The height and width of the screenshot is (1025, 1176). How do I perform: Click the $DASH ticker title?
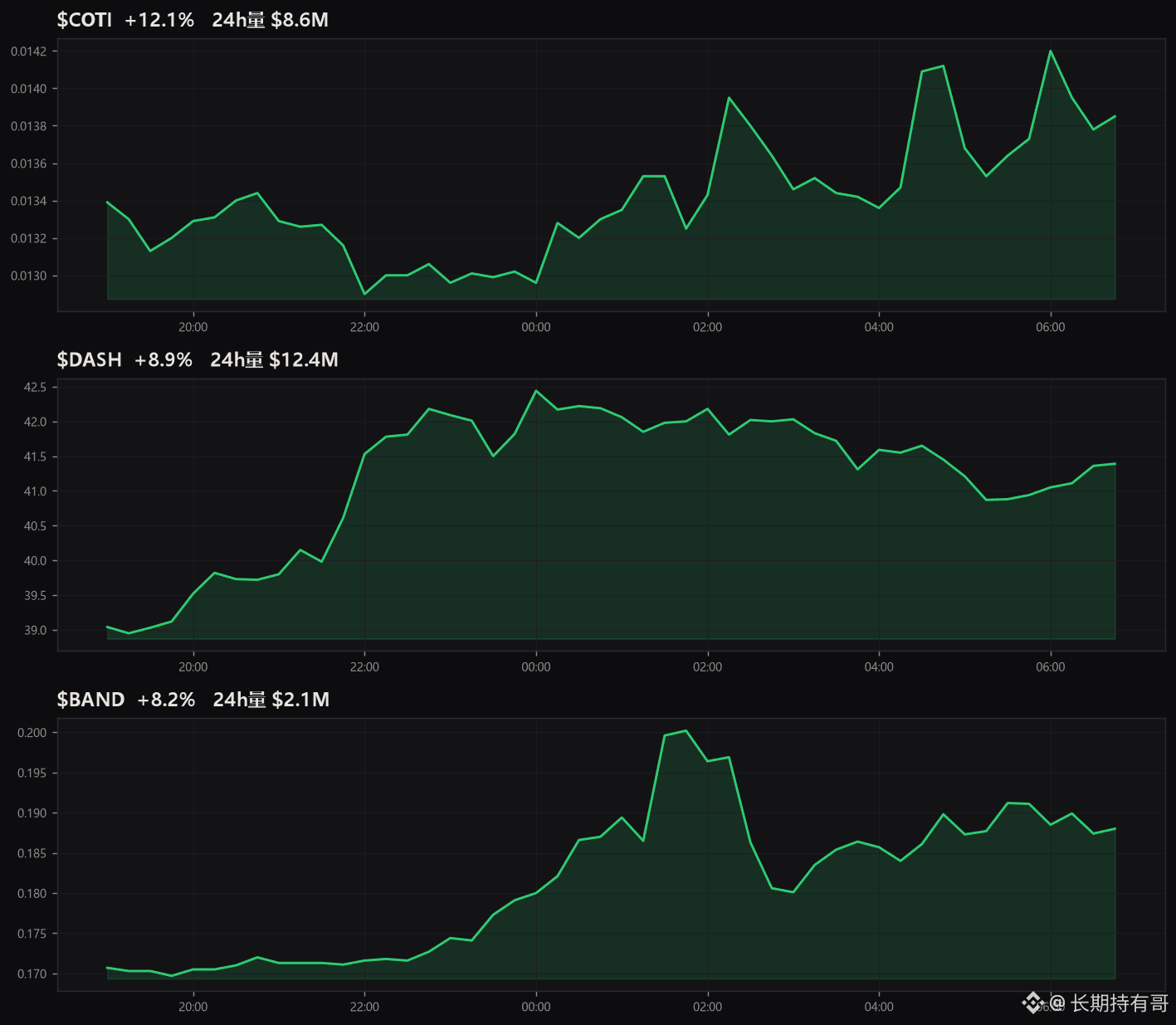(89, 359)
